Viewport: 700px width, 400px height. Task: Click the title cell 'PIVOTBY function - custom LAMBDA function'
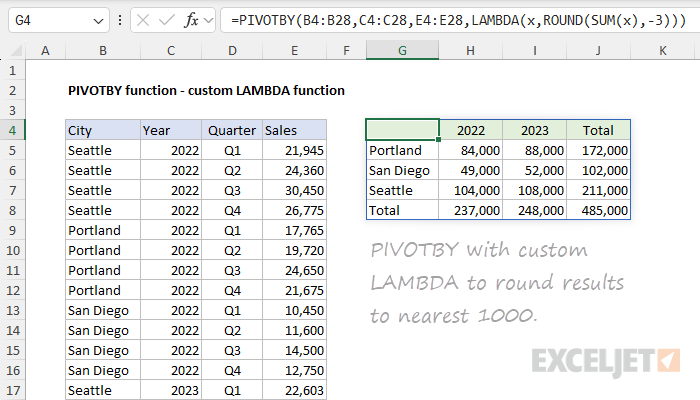click(x=206, y=90)
